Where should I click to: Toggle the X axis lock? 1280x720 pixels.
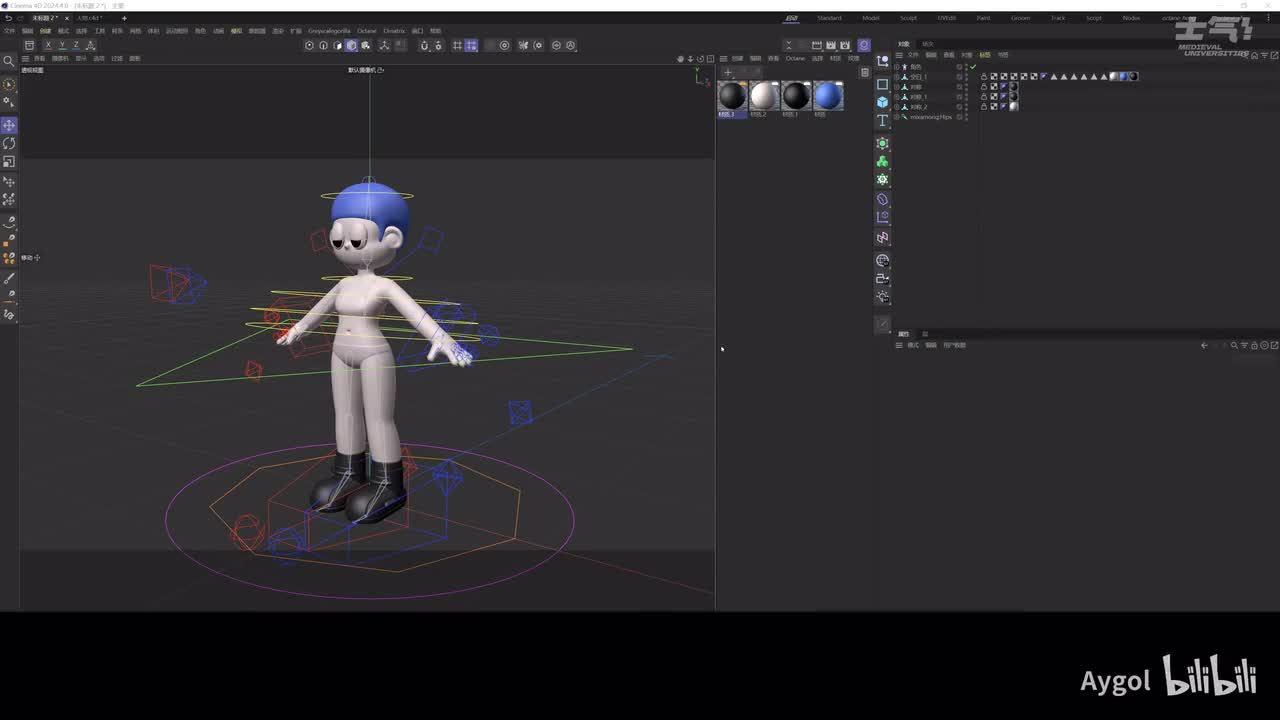[48, 45]
